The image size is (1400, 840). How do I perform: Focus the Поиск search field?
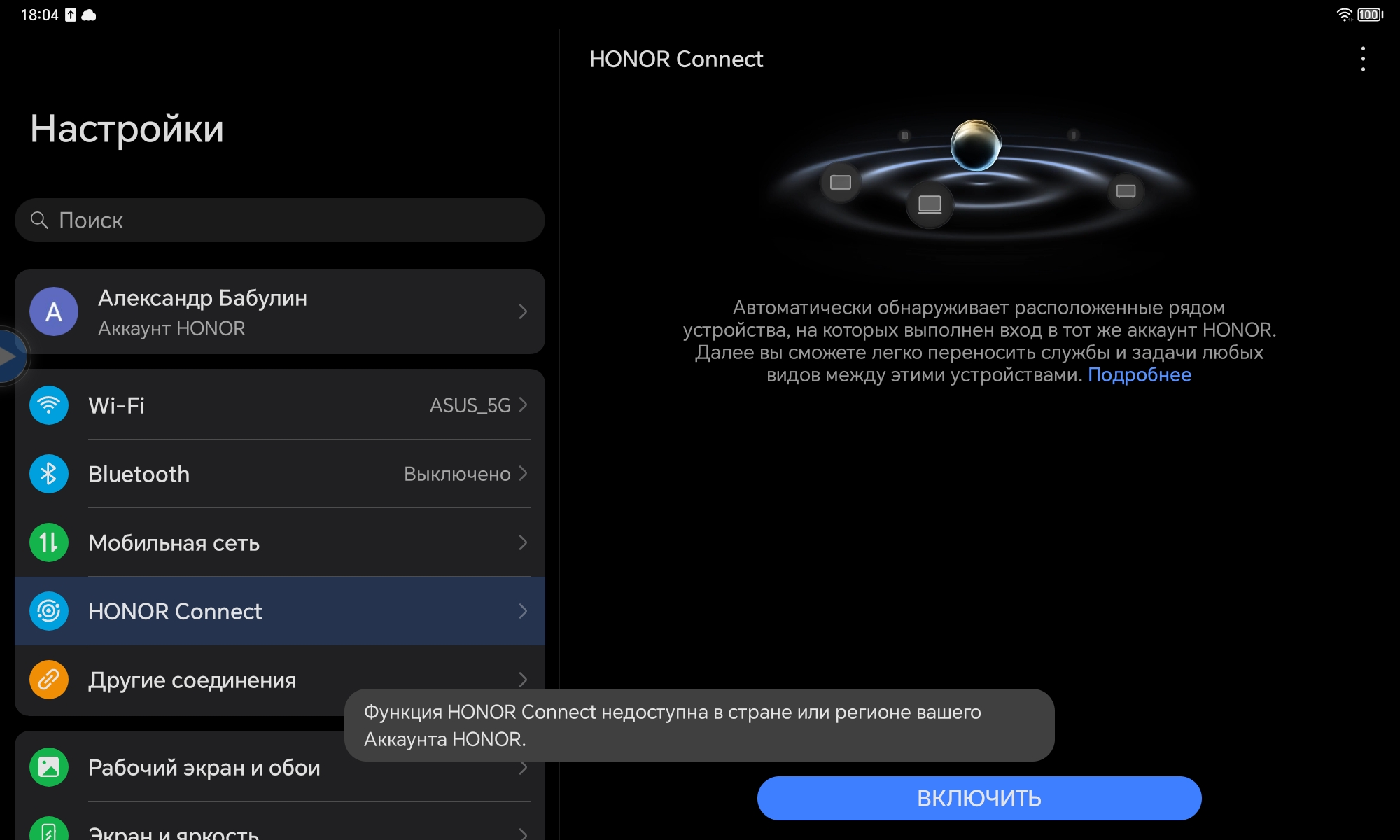tap(280, 220)
